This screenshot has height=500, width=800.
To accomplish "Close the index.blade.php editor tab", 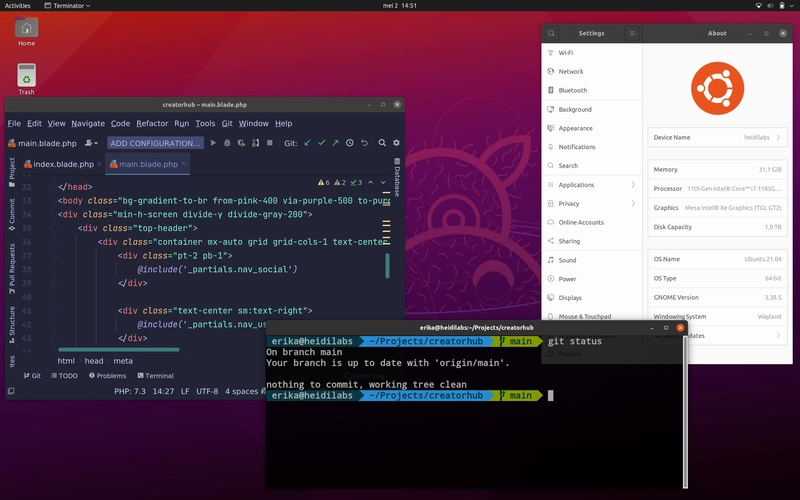I will pyautogui.click(x=99, y=164).
